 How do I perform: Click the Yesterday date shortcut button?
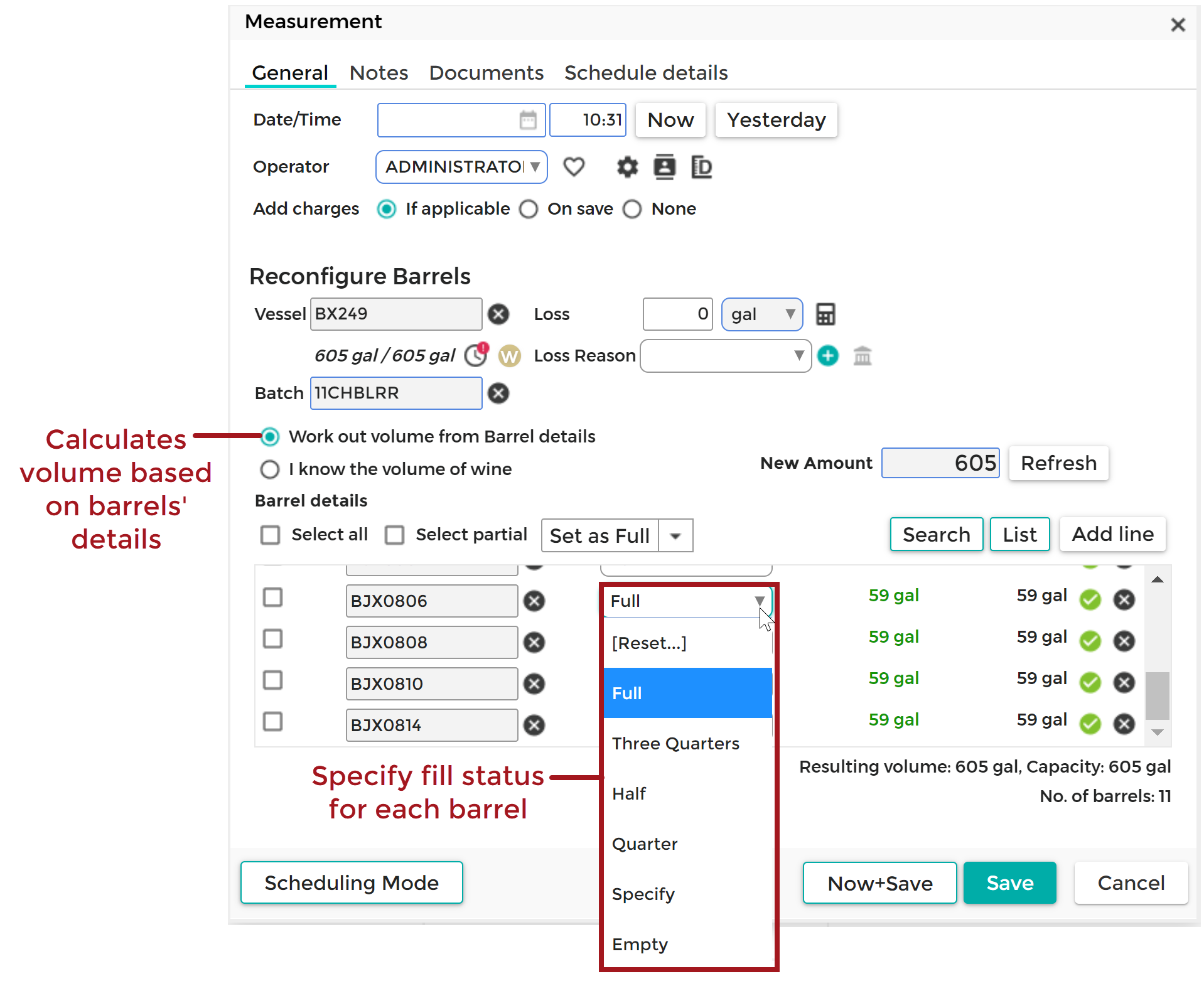[775, 119]
